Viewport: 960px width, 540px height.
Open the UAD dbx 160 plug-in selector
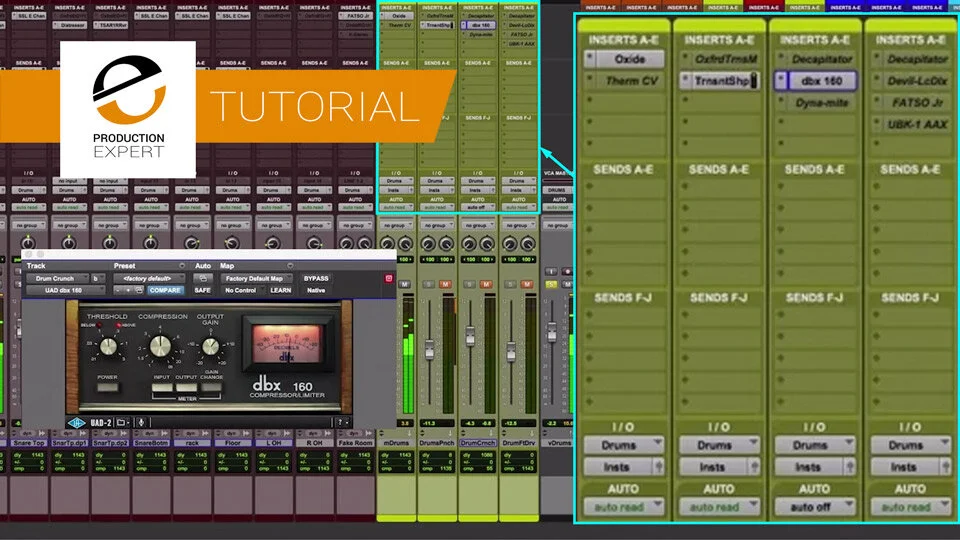66,290
